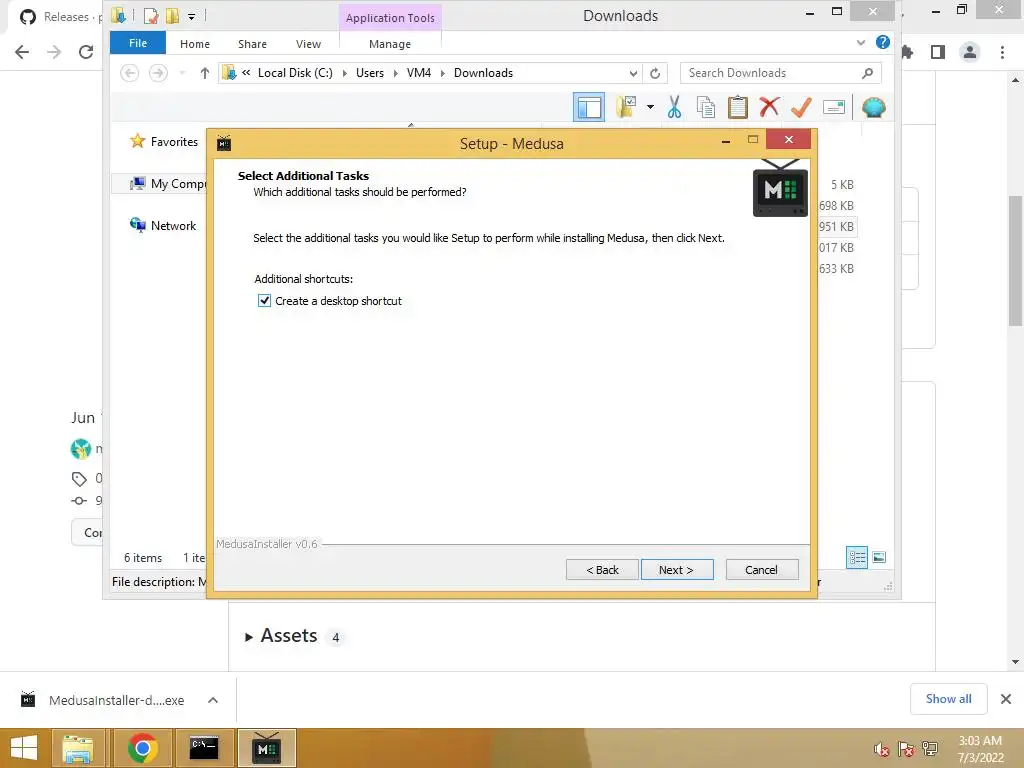Open Command Prompt from the taskbar
Viewport: 1024px width, 768px height.
(x=204, y=748)
